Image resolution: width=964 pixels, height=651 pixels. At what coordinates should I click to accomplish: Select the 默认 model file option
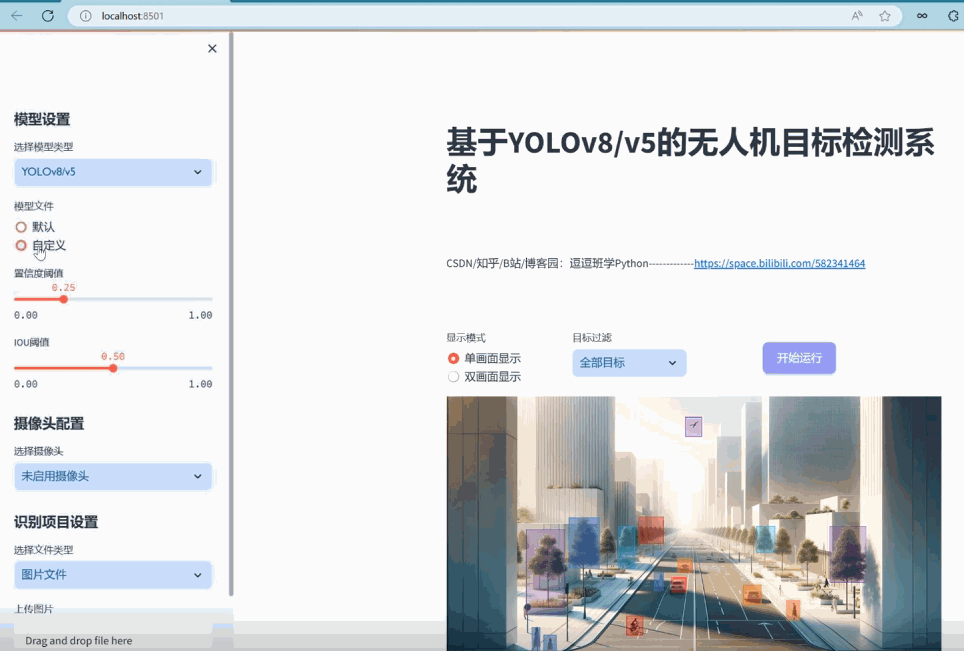[x=20, y=226]
